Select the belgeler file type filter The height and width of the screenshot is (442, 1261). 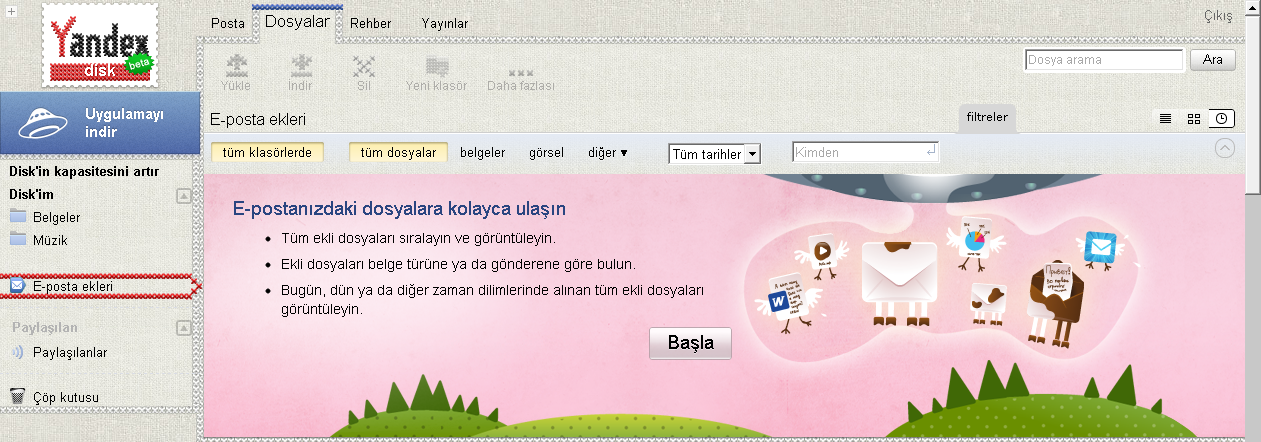point(484,153)
